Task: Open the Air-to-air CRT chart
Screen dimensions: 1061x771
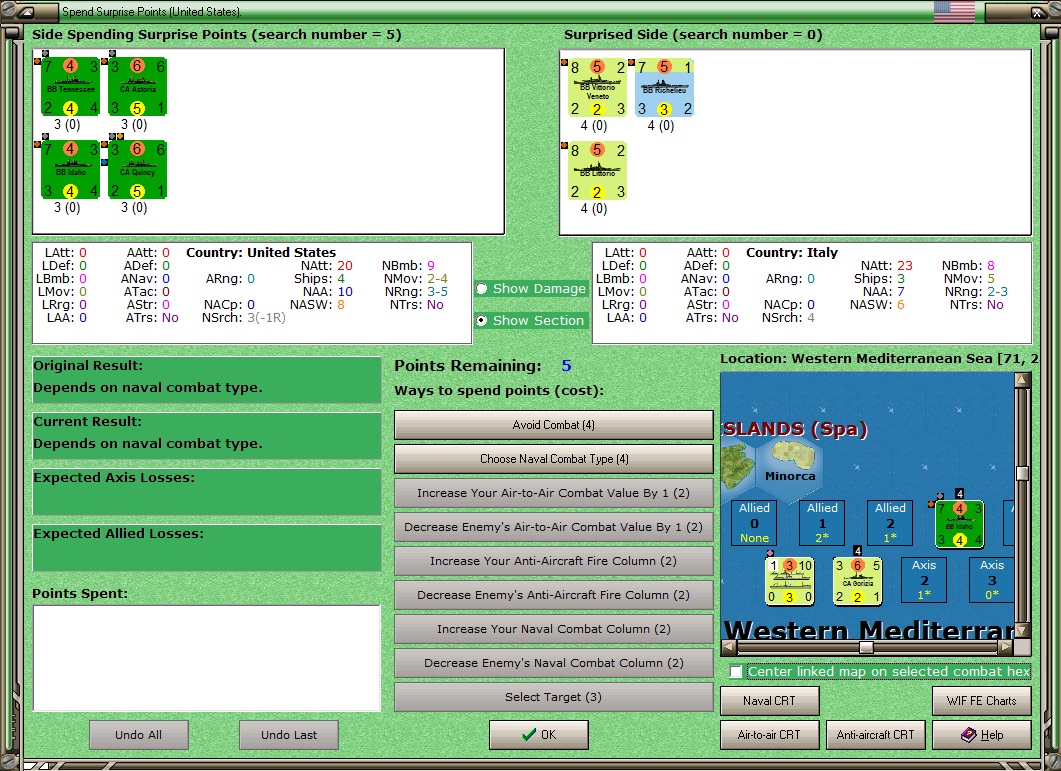Action: (x=769, y=735)
